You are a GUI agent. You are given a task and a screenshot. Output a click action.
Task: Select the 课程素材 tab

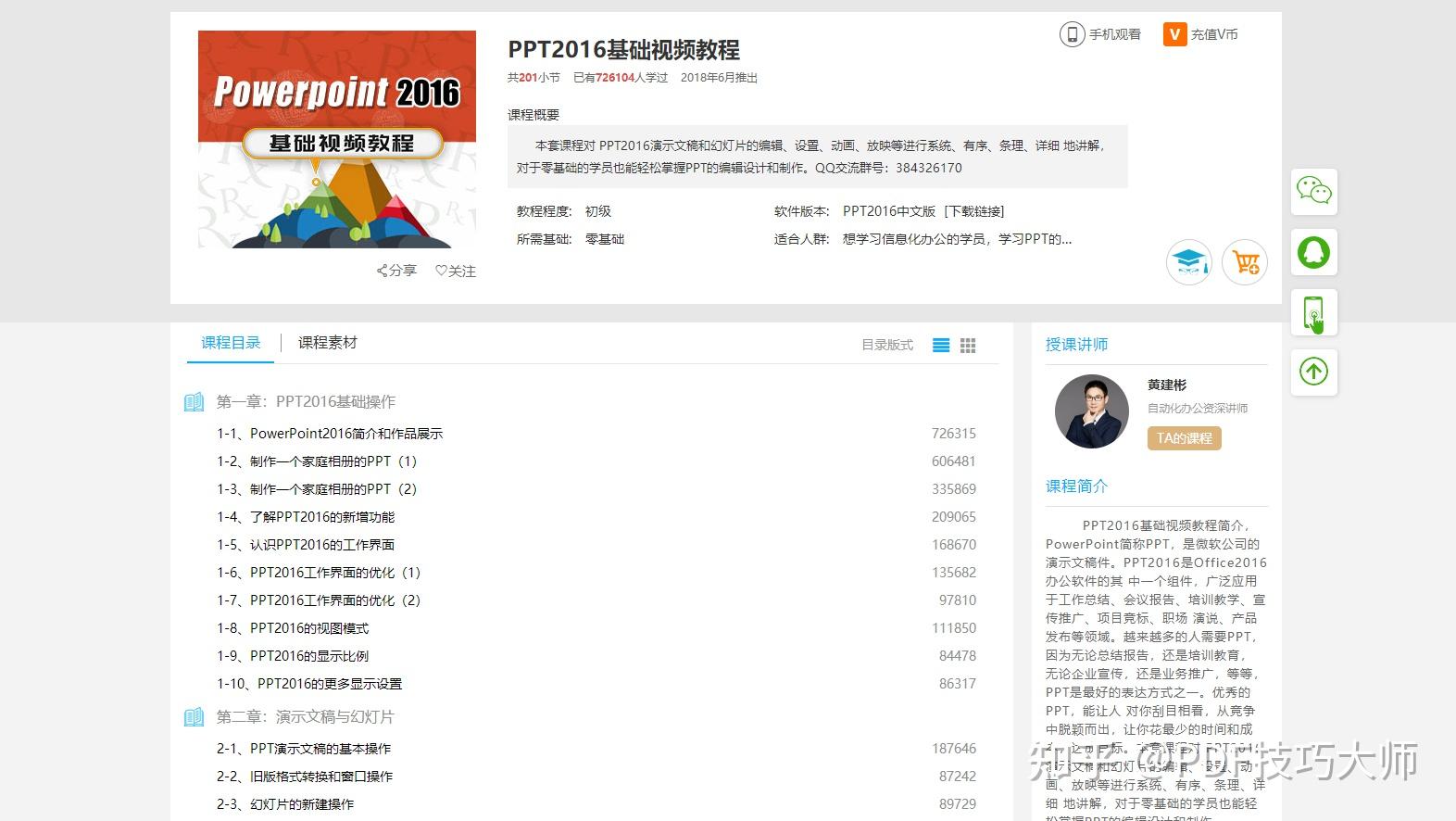(x=327, y=343)
